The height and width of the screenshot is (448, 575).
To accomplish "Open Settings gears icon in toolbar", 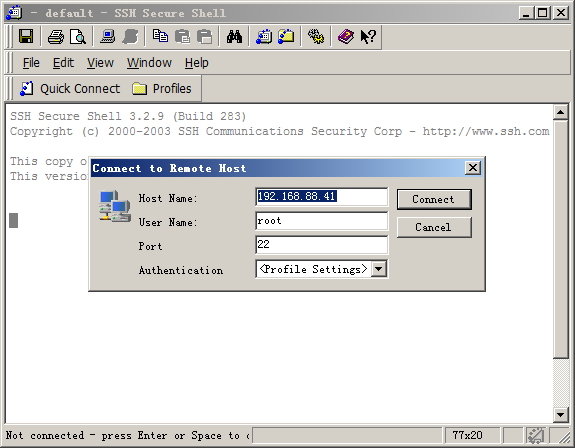I will coord(316,37).
